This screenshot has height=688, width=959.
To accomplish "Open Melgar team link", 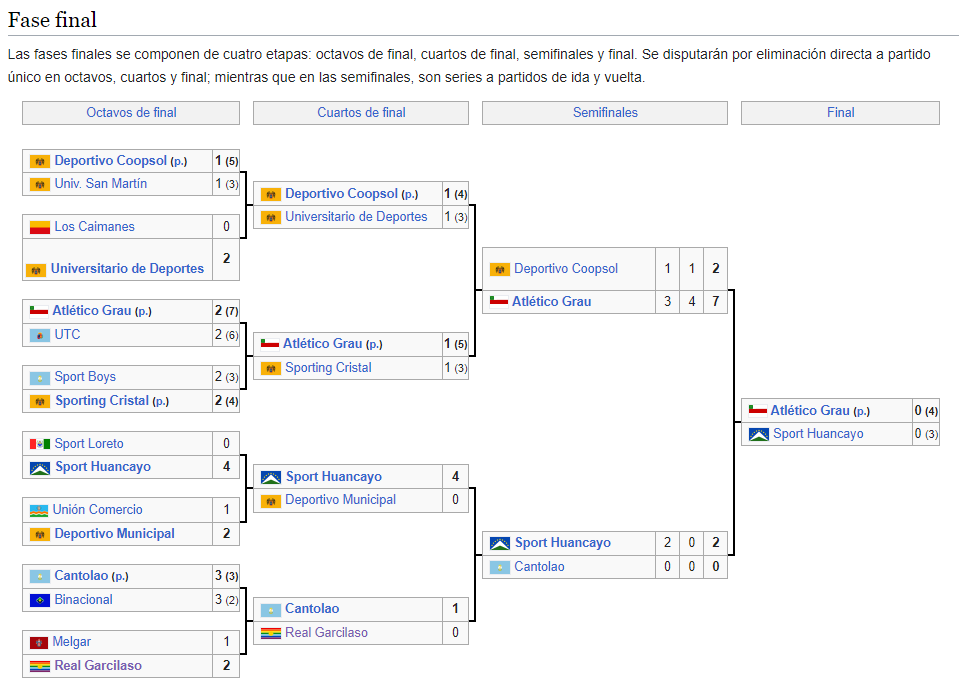I will 72,642.
